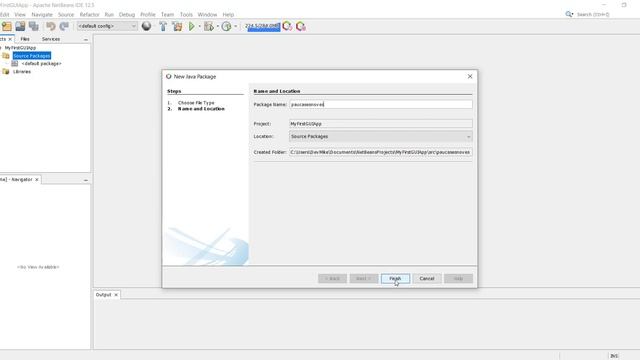This screenshot has height=360, width=640.
Task: Close the Projects tab
Action: pos(10,39)
